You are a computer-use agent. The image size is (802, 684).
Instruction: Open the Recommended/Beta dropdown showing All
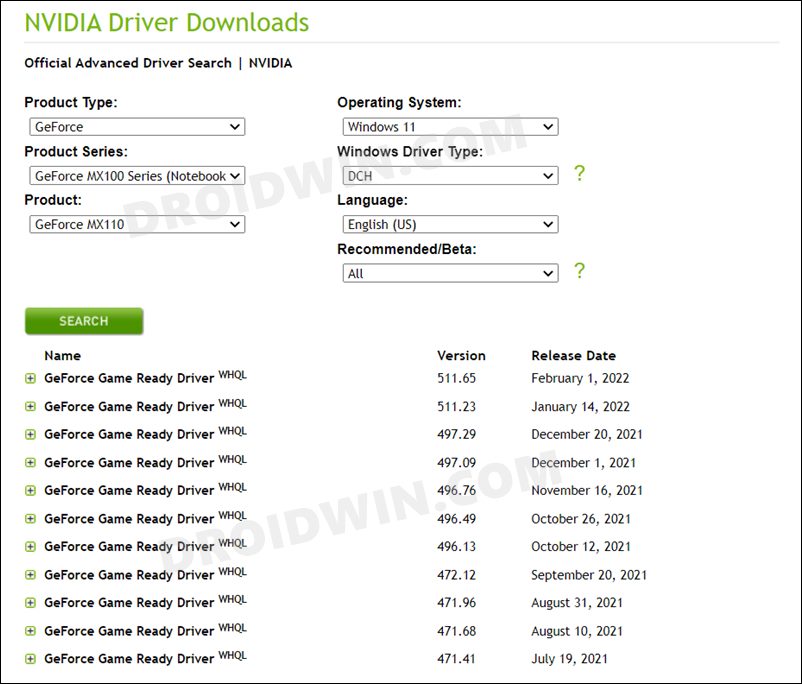tap(450, 274)
